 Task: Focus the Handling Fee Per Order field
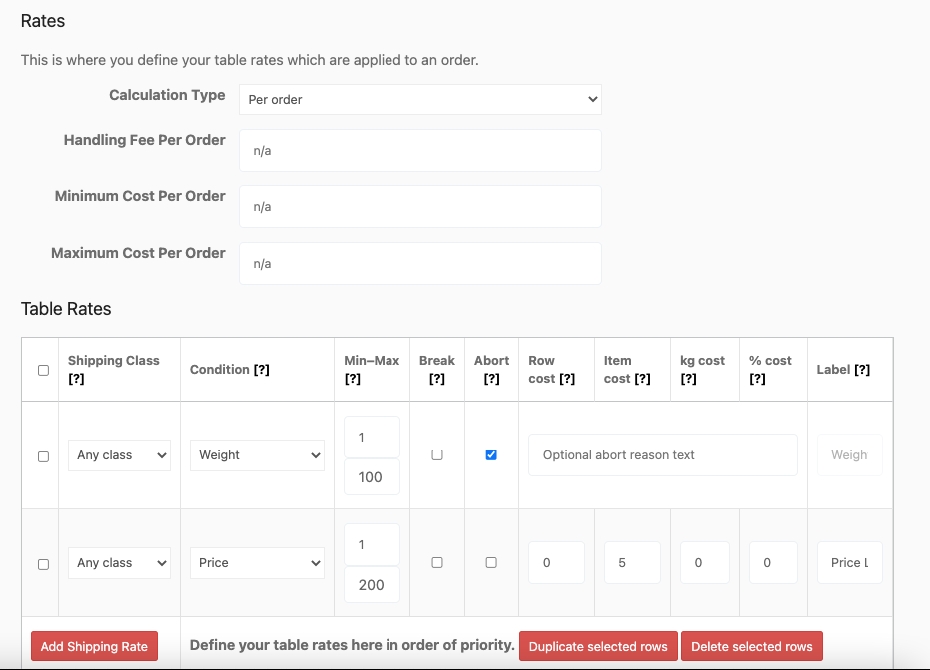420,151
